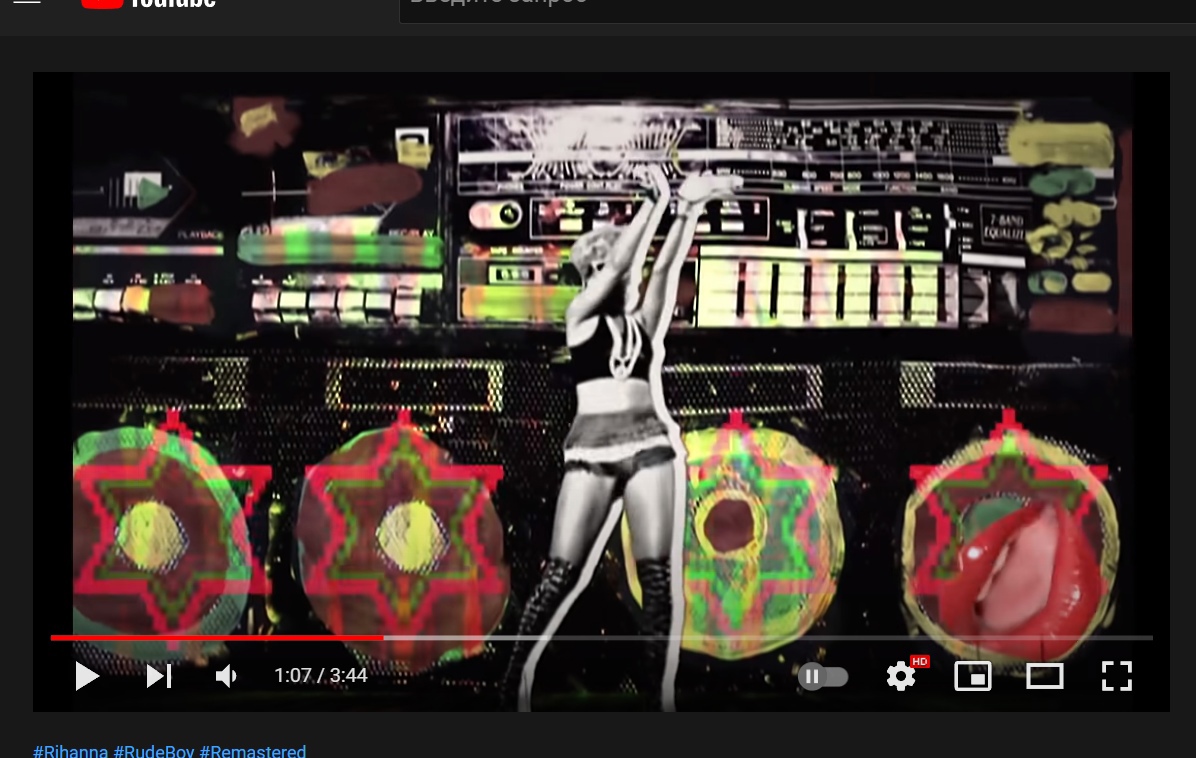Switch to theater mode
The image size is (1196, 758).
(x=1045, y=676)
